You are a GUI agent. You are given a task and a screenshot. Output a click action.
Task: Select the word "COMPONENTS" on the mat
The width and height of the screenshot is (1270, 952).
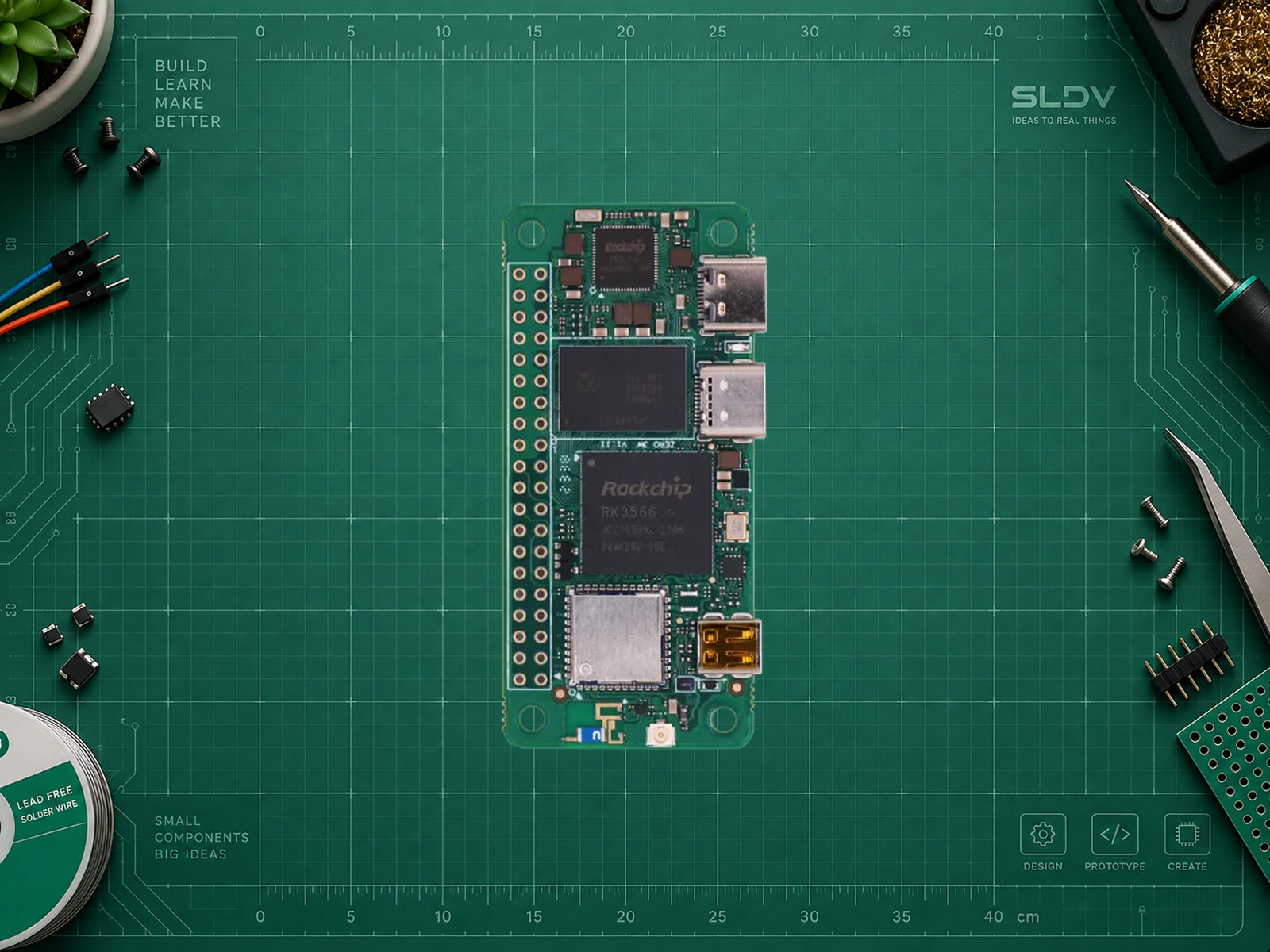202,838
